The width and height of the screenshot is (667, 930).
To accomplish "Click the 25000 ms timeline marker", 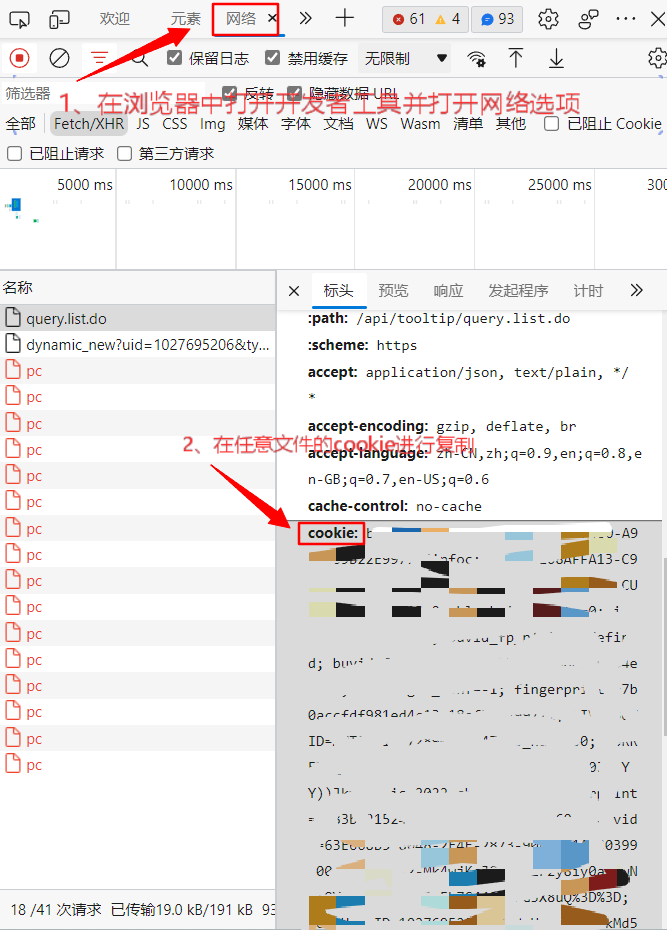I will (x=560, y=185).
